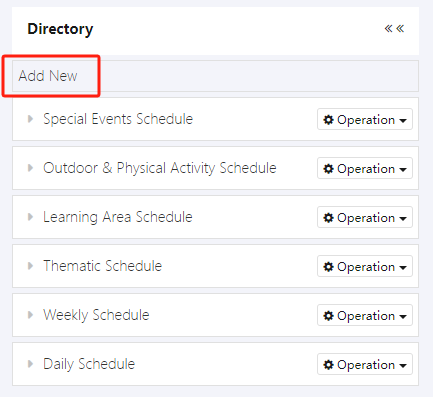433x397 pixels.
Task: Open Operation dropdown for Special Events Schedule
Action: (365, 119)
